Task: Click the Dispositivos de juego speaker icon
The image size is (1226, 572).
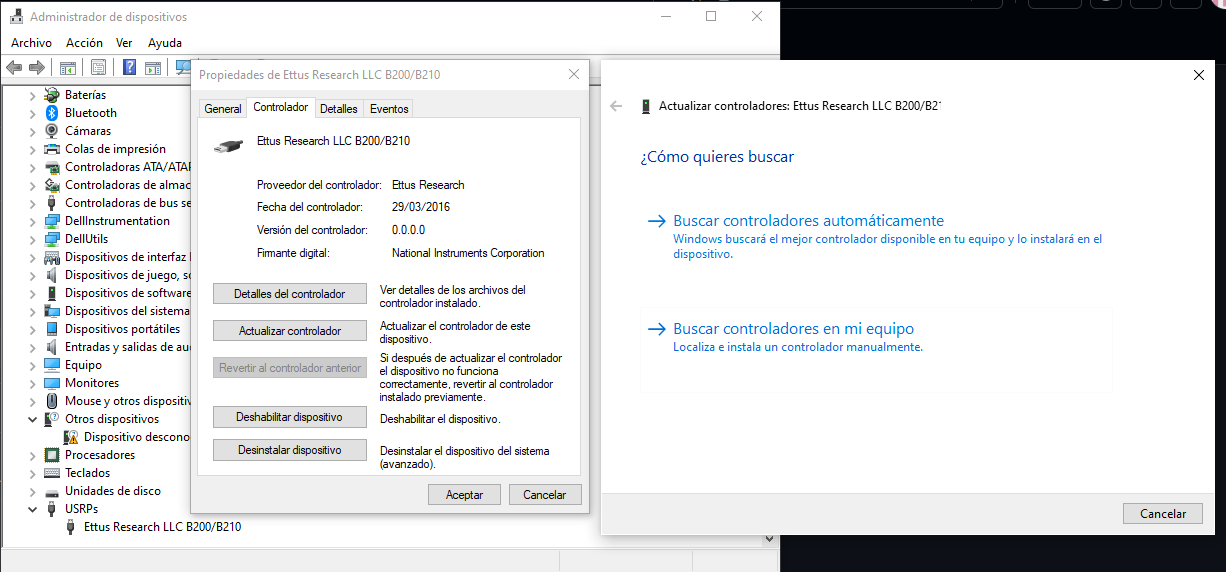Action: [52, 275]
